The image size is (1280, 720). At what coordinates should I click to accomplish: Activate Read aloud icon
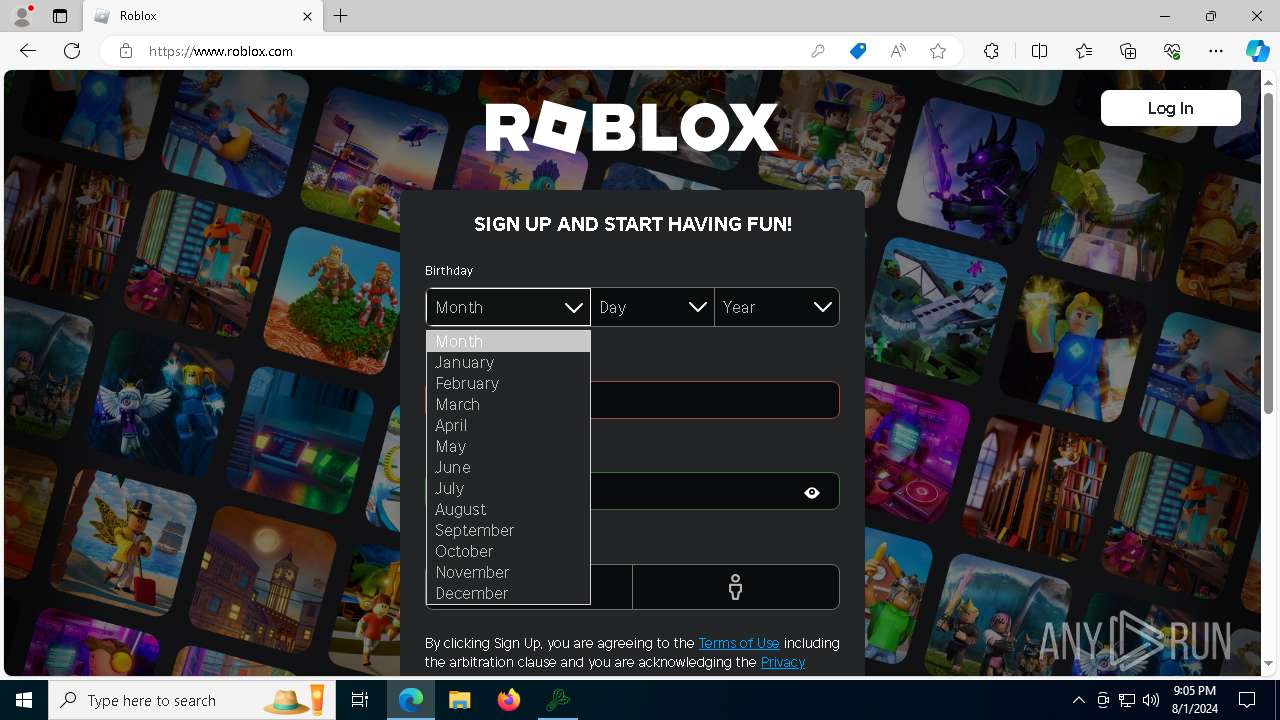coord(898,51)
